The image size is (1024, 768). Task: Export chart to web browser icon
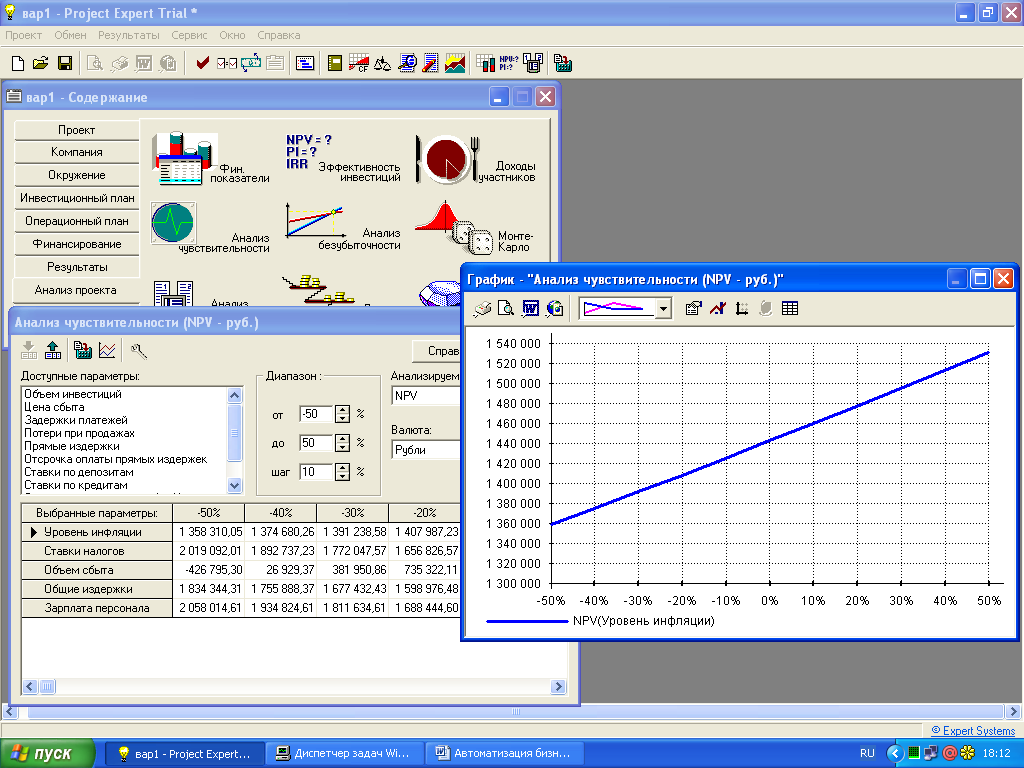point(554,309)
